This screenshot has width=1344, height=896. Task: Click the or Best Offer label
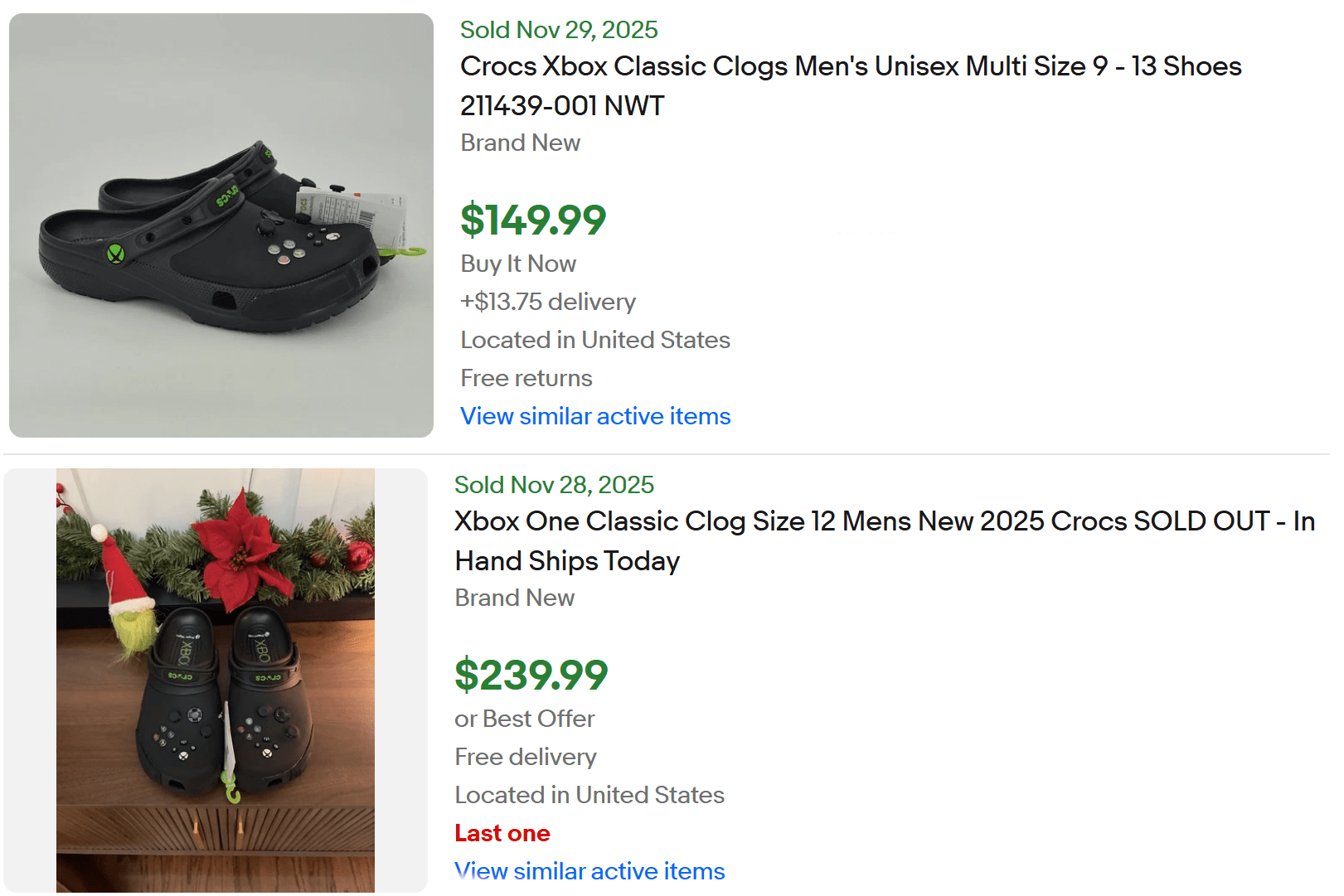click(523, 719)
